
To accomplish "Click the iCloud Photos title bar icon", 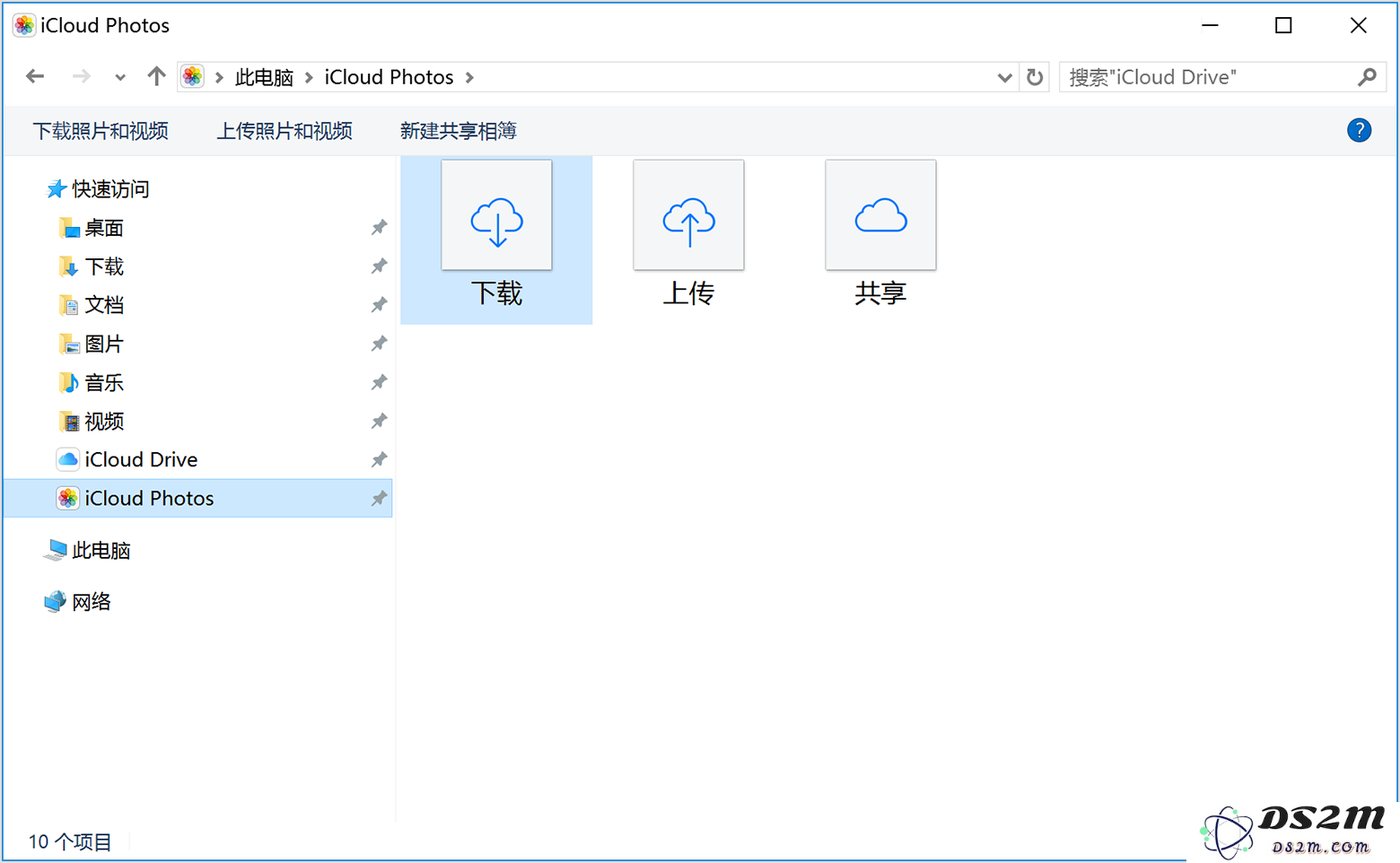I will tap(24, 25).
